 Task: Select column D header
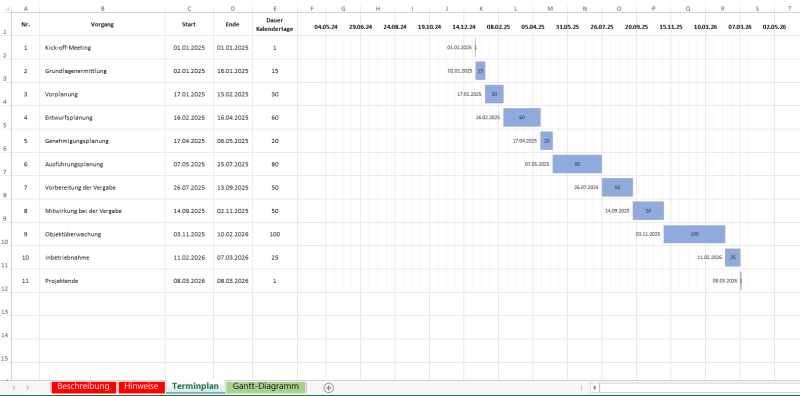point(233,9)
